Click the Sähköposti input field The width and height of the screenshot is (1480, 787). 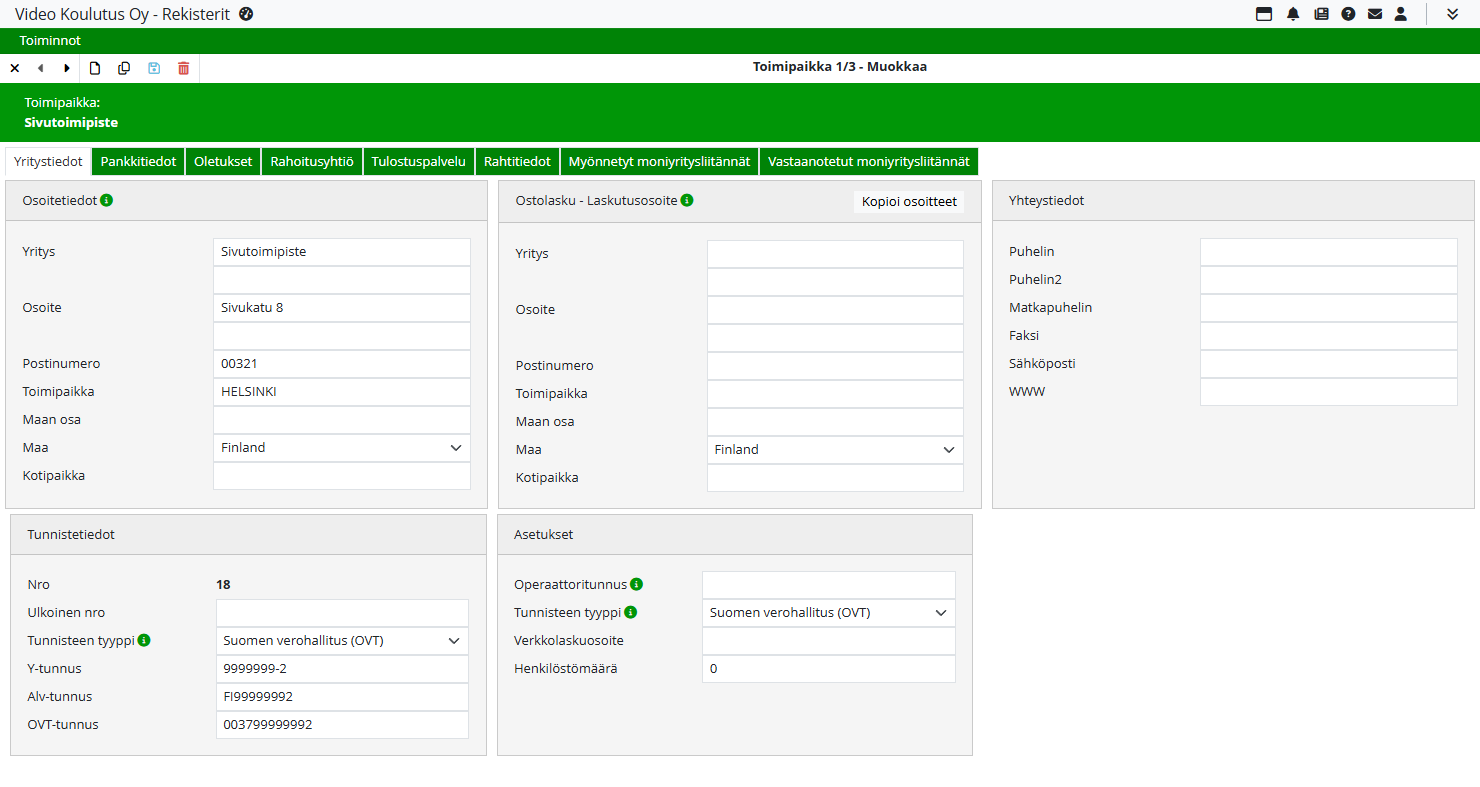point(1328,364)
